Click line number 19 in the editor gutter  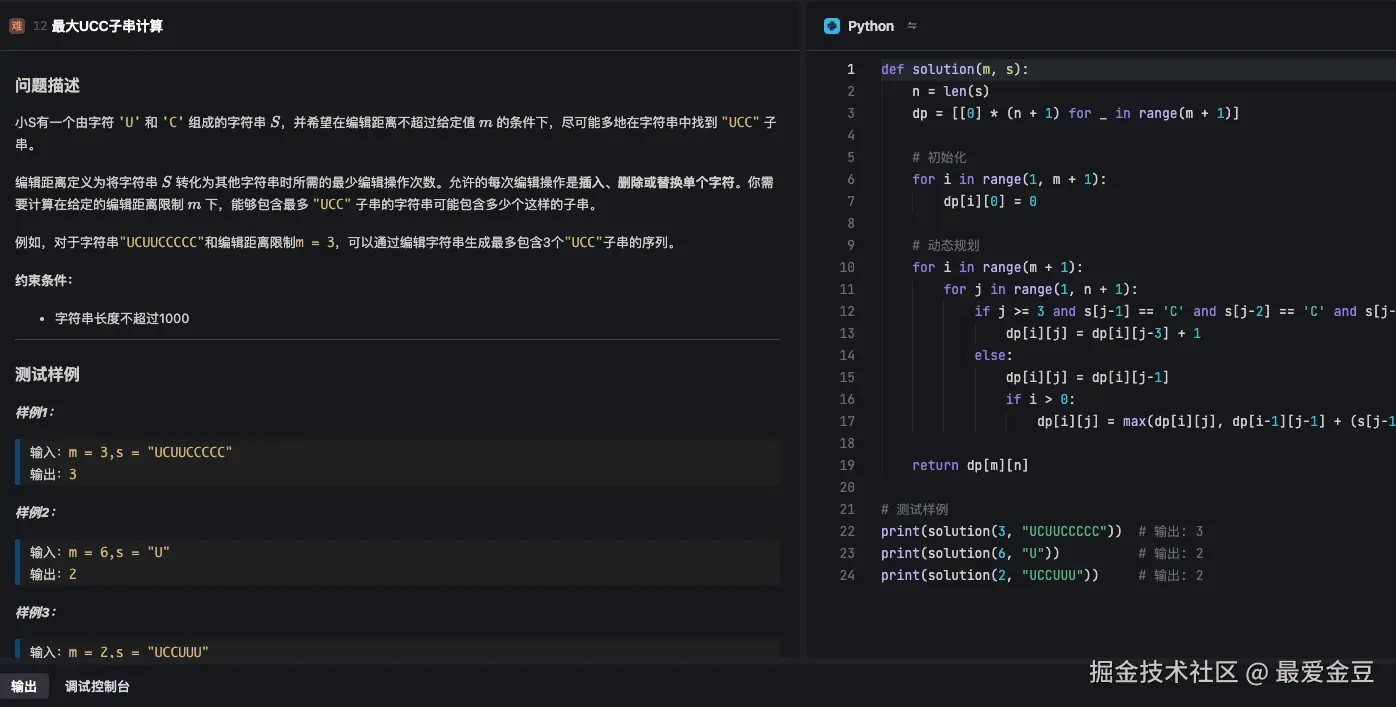(x=847, y=465)
